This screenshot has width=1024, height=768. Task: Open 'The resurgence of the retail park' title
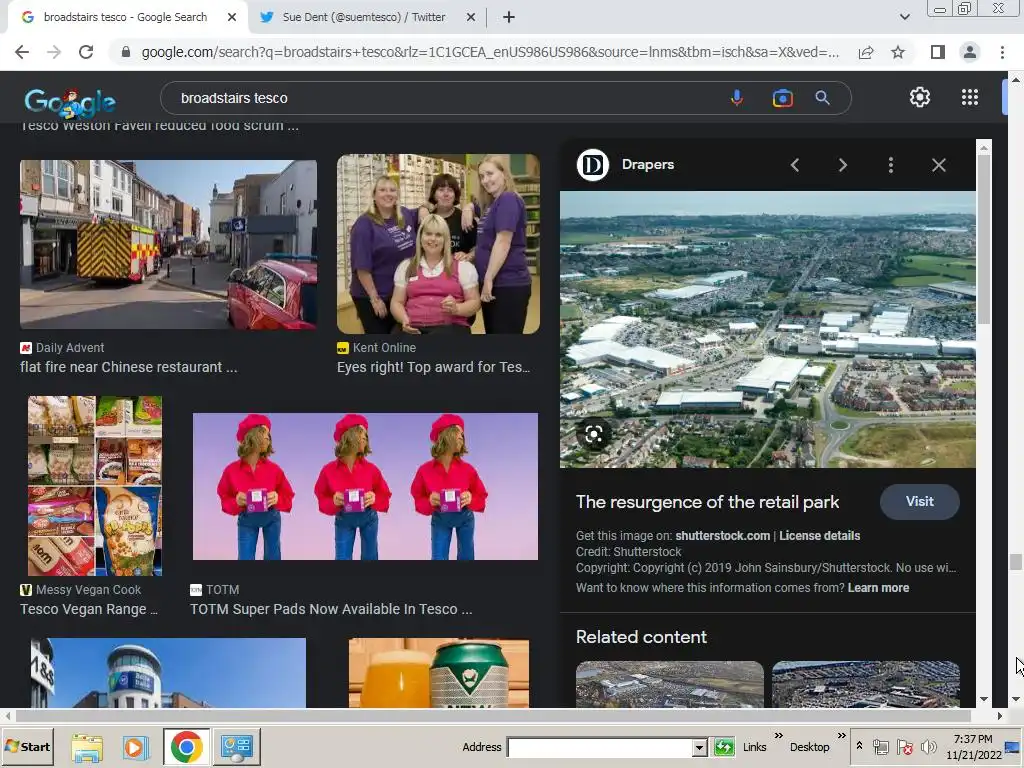coord(707,502)
